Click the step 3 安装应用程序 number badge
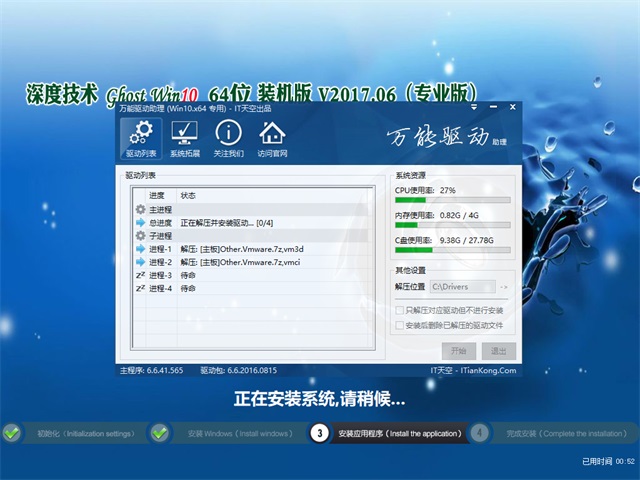This screenshot has height=480, width=640. tap(320, 433)
